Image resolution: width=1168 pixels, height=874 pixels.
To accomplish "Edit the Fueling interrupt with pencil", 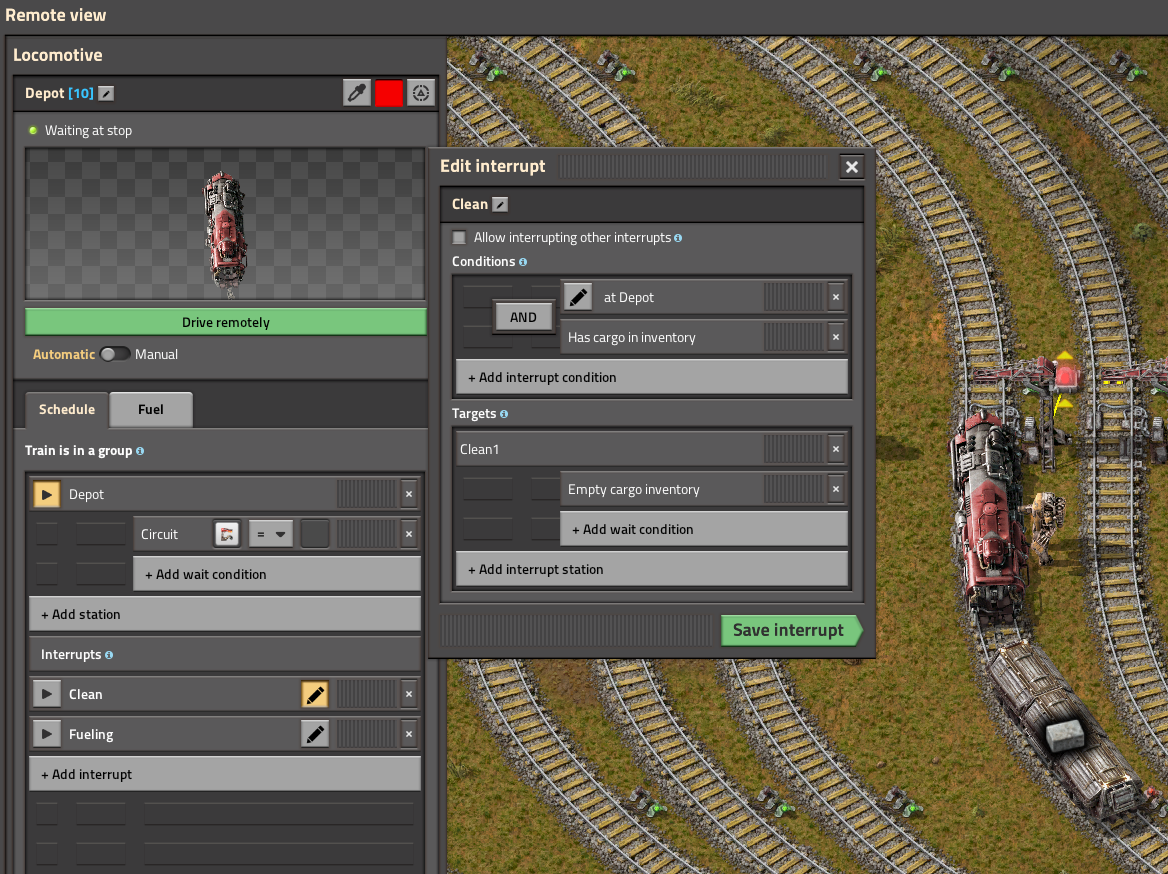I will (x=315, y=735).
